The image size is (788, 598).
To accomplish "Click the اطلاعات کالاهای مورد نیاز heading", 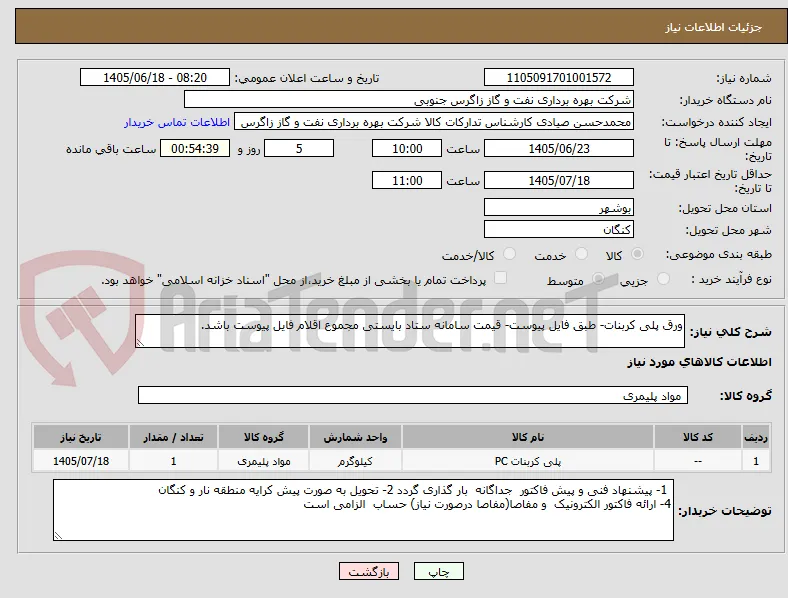I will coord(699,362).
